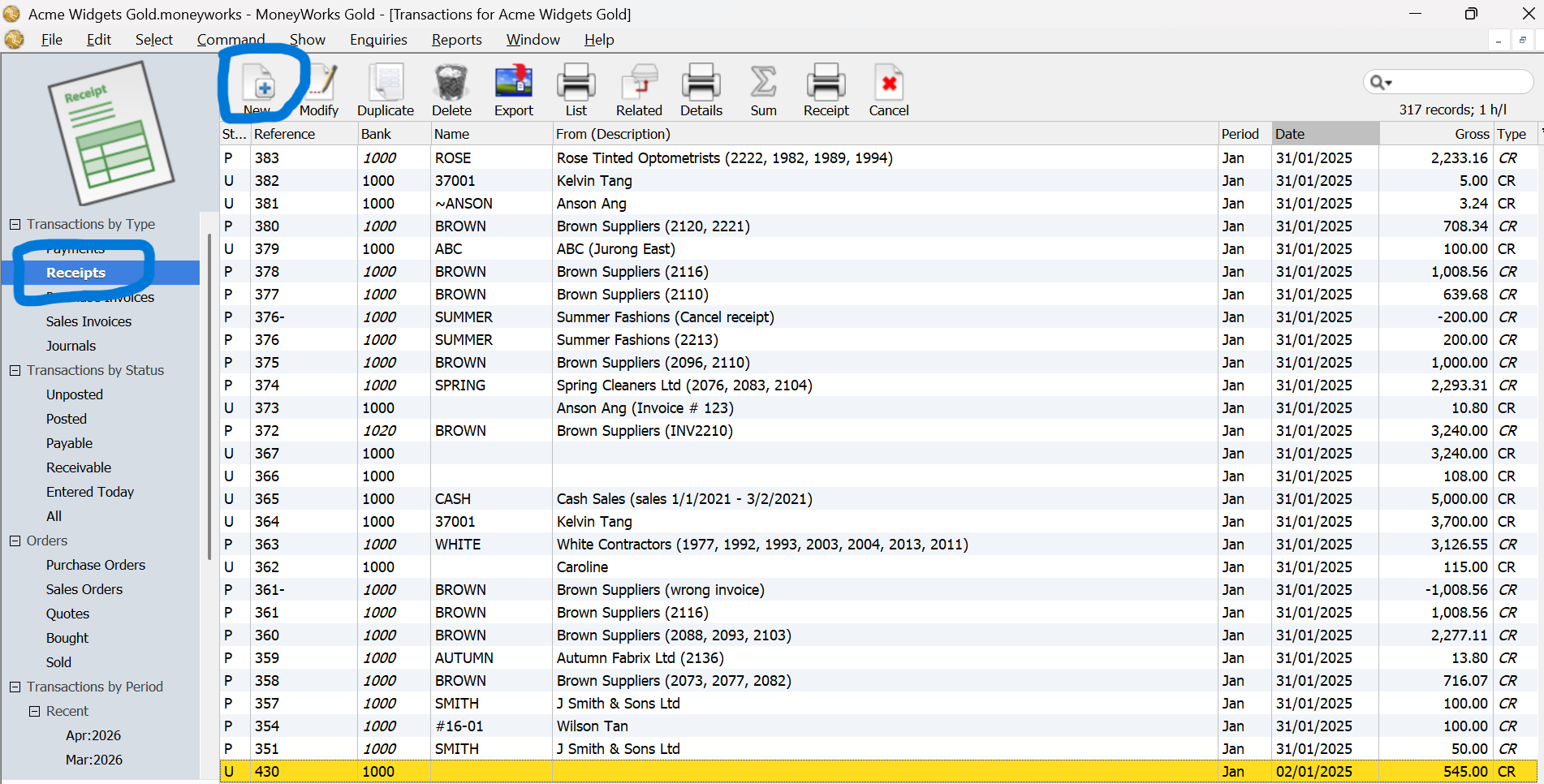Print Receipt using the toolbar icon
This screenshot has width=1544, height=784.
tap(826, 88)
